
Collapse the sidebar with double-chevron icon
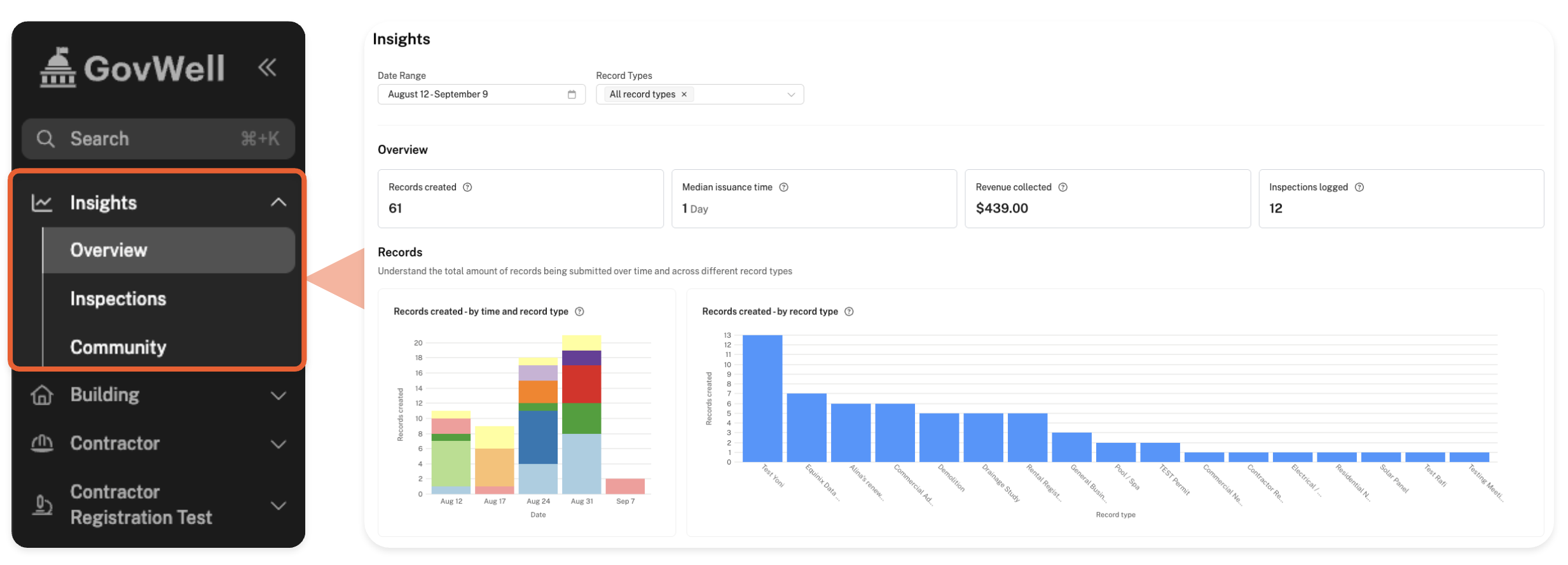tap(267, 67)
